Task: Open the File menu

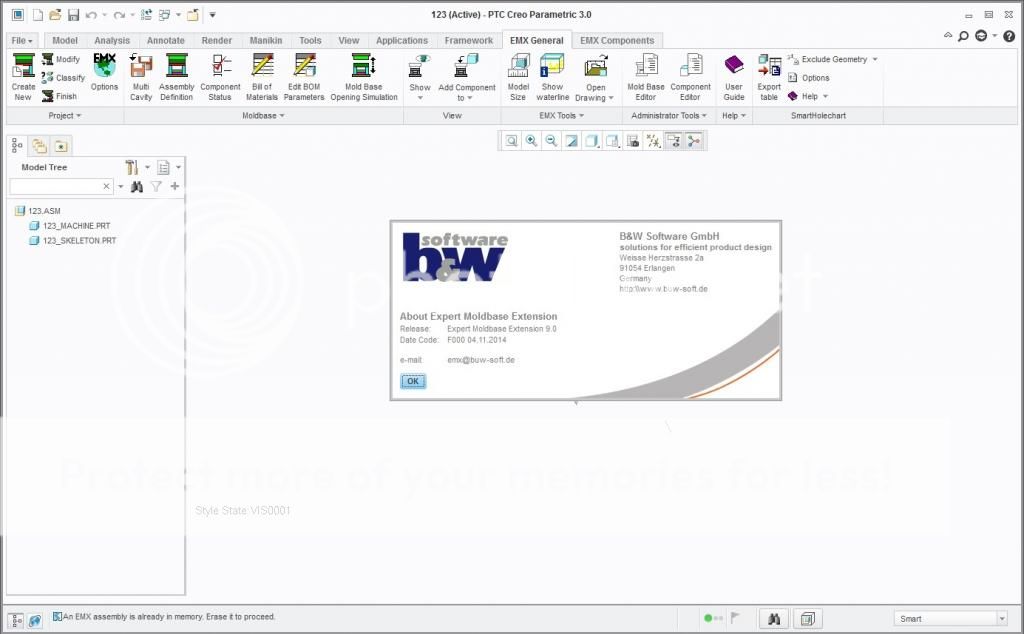Action: [22, 41]
